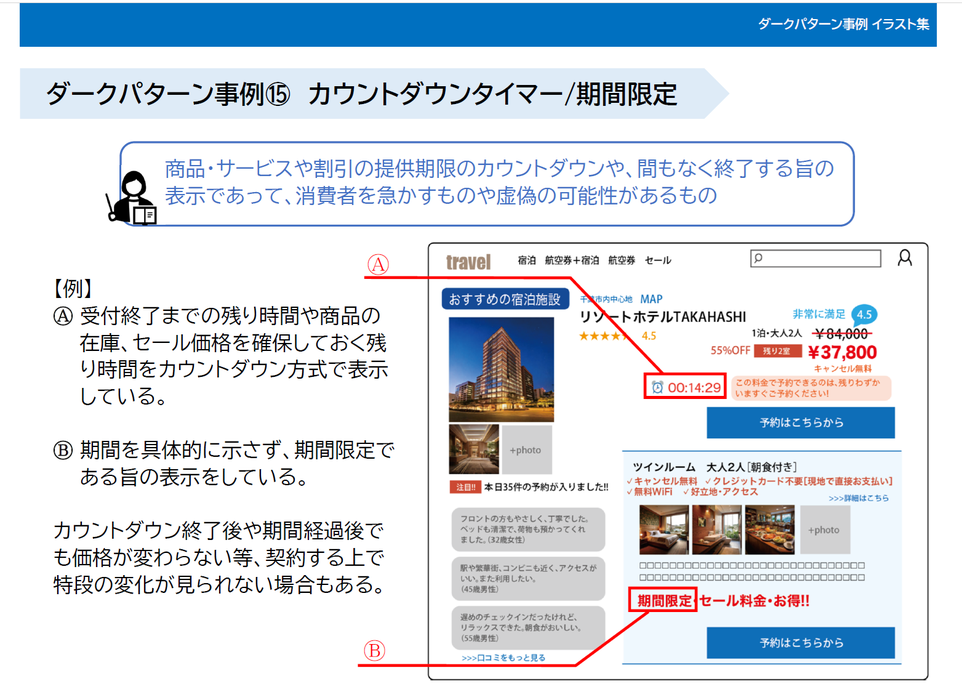The height and width of the screenshot is (689, 962).
Task: Click the twin room bed photo thumbnail
Action: tap(664, 530)
